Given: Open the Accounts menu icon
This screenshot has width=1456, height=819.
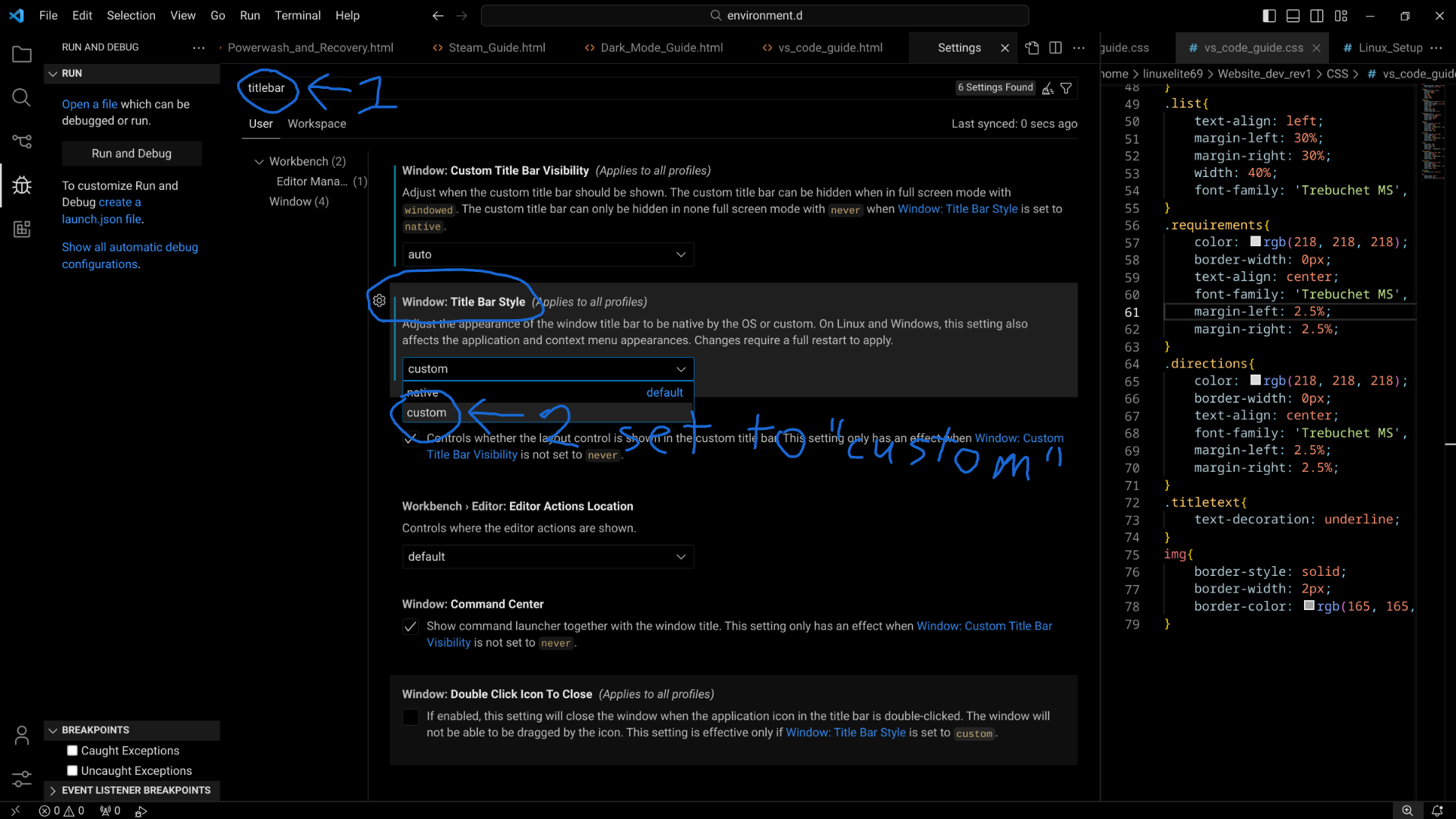Looking at the screenshot, I should [x=21, y=735].
